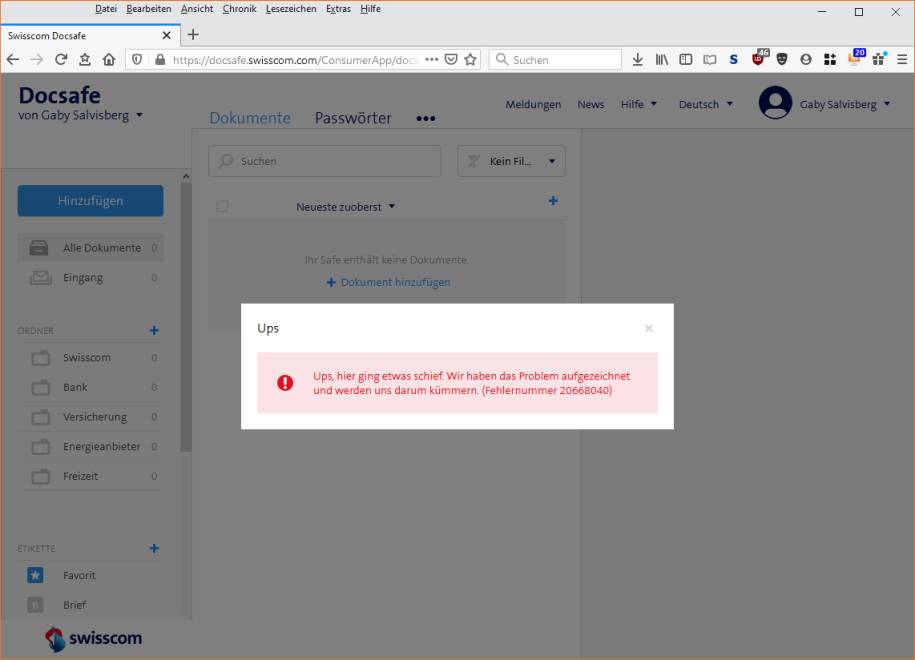Open the Extras menu

point(338,9)
